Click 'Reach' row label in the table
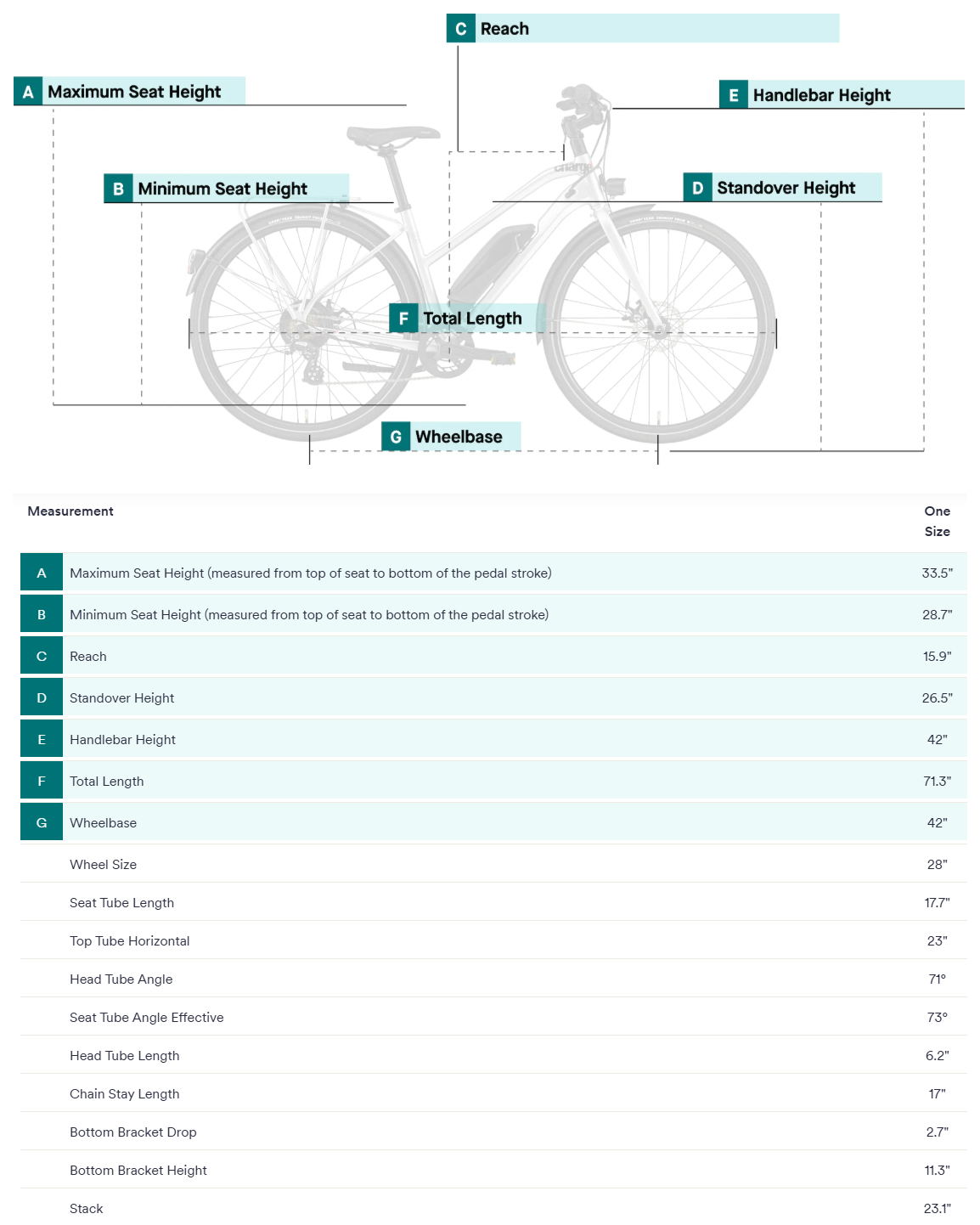 point(88,656)
